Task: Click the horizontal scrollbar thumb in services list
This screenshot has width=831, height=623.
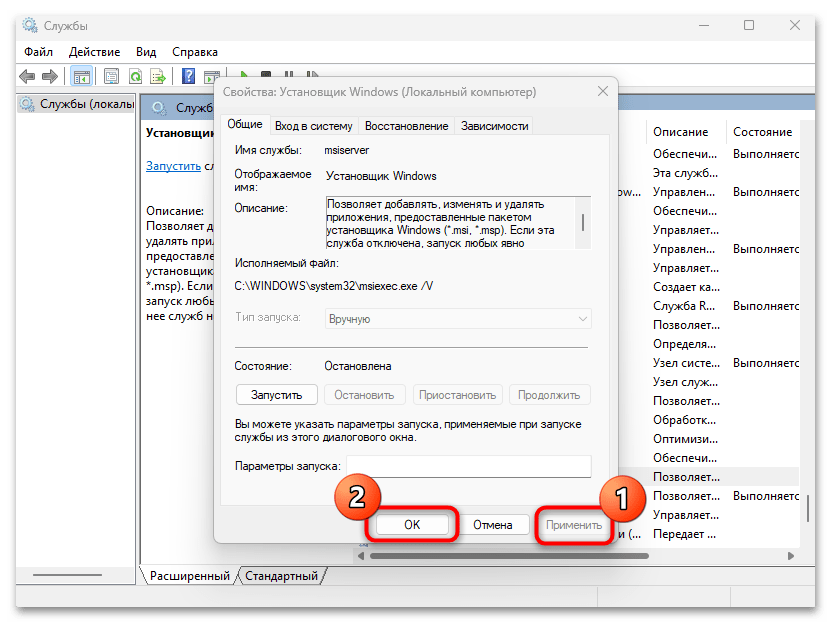Action: (x=509, y=556)
